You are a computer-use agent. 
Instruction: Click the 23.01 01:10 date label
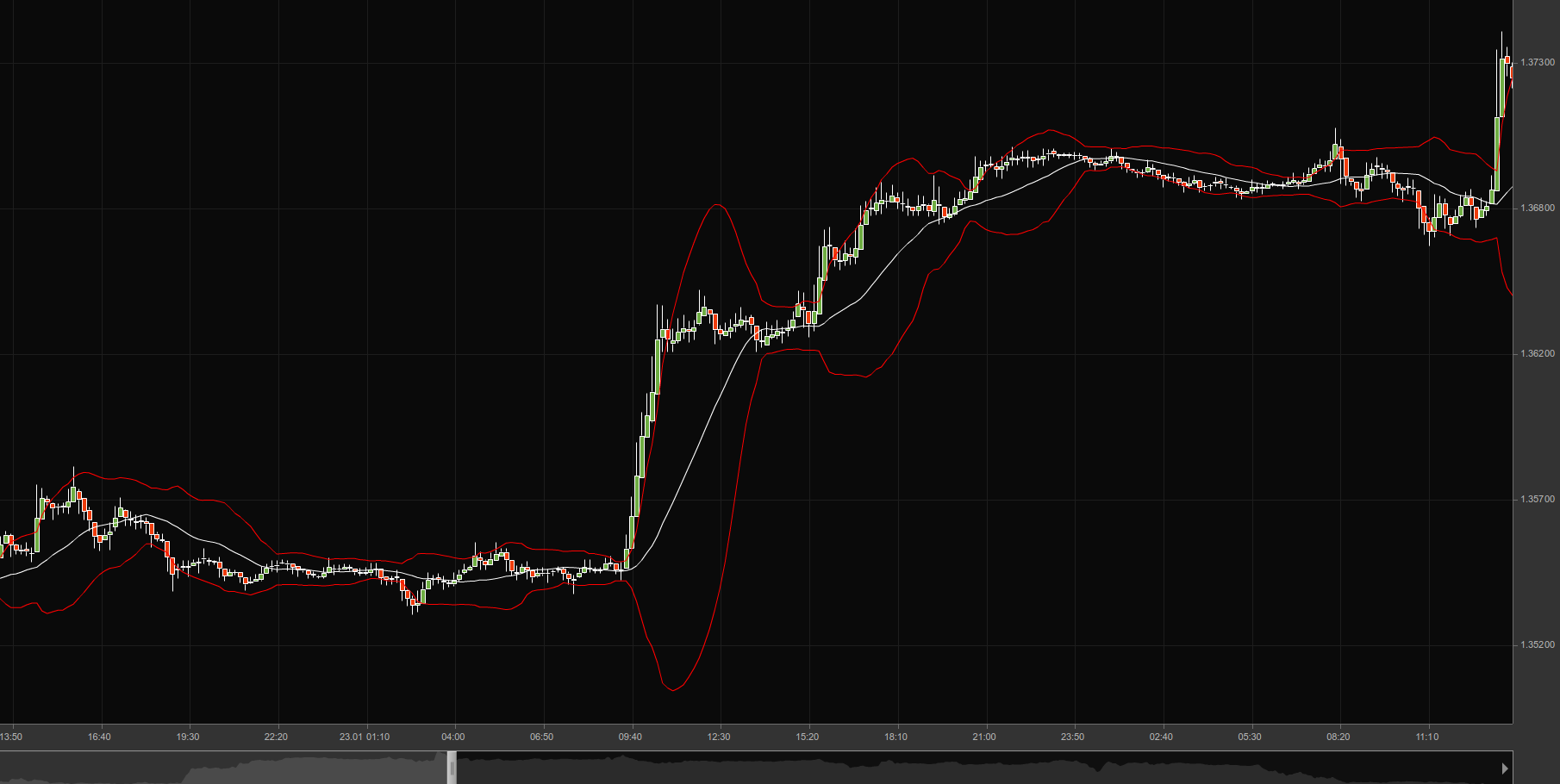pos(364,737)
